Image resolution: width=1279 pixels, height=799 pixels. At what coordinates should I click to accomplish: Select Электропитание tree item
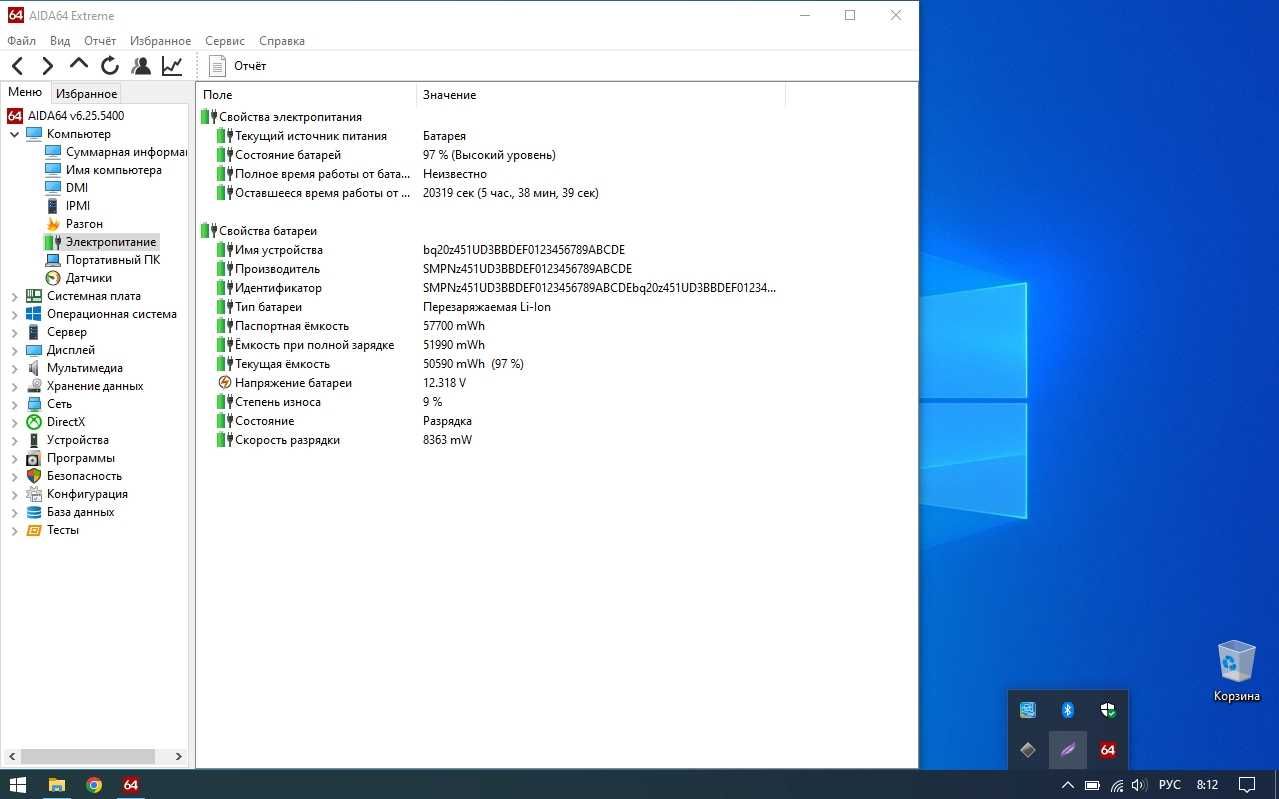click(x=101, y=242)
